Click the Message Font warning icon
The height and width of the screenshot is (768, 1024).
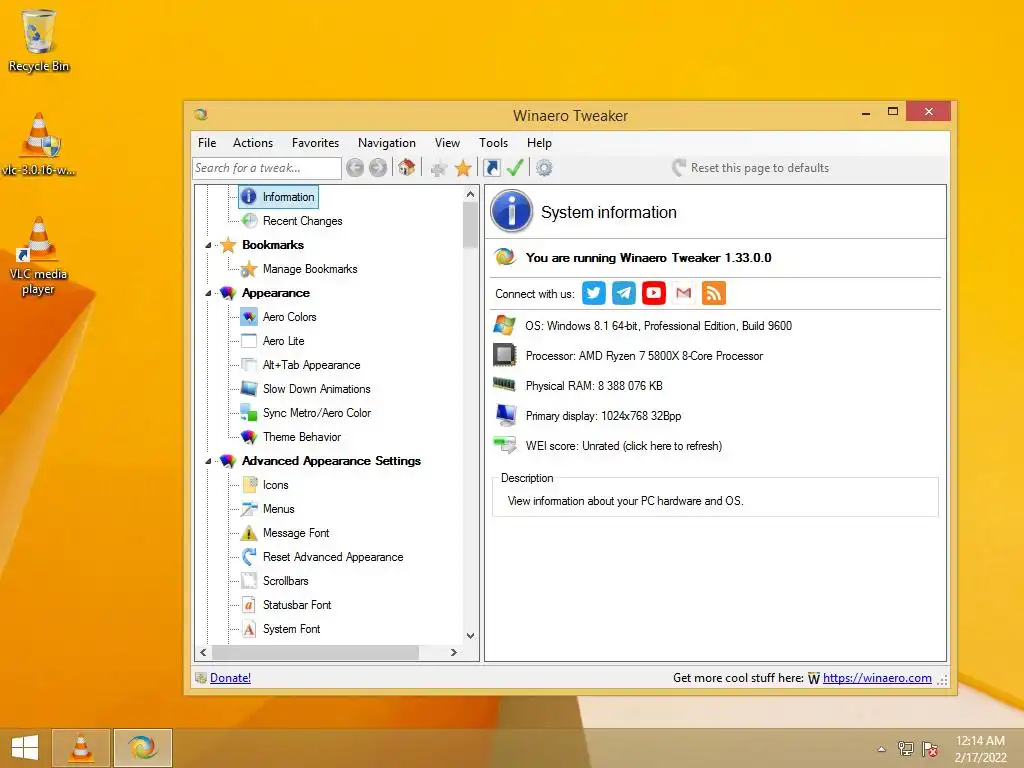(249, 533)
